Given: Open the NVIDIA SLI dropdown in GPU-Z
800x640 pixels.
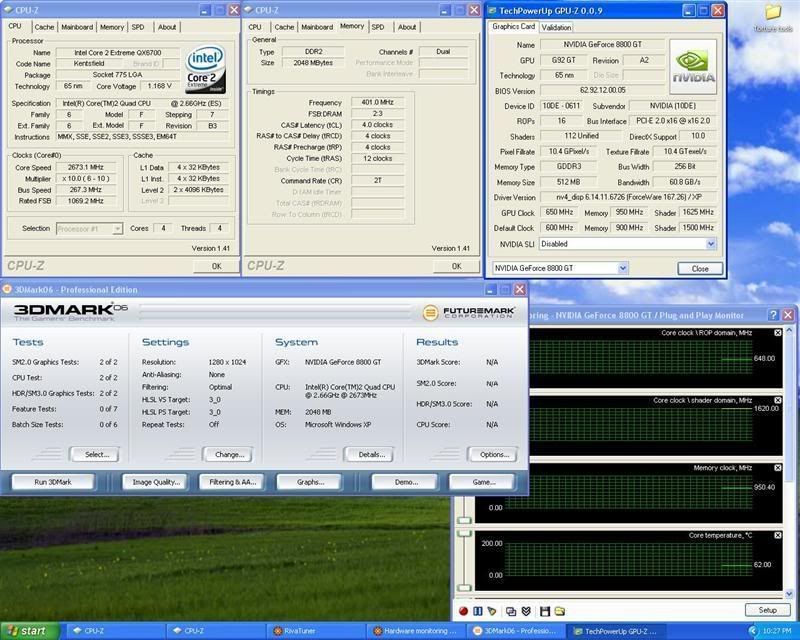Looking at the screenshot, I should pos(711,243).
